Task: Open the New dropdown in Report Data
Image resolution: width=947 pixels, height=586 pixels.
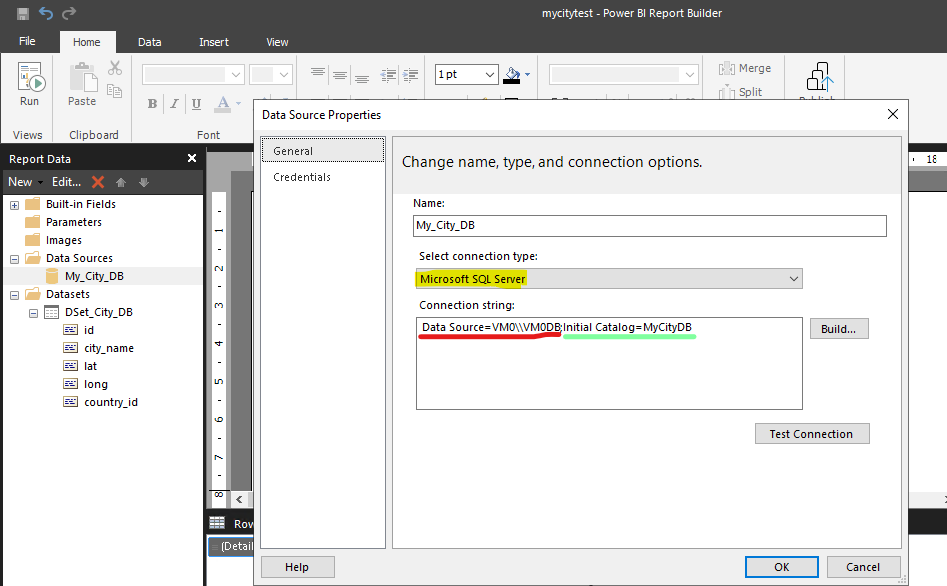Action: pyautogui.click(x=25, y=182)
